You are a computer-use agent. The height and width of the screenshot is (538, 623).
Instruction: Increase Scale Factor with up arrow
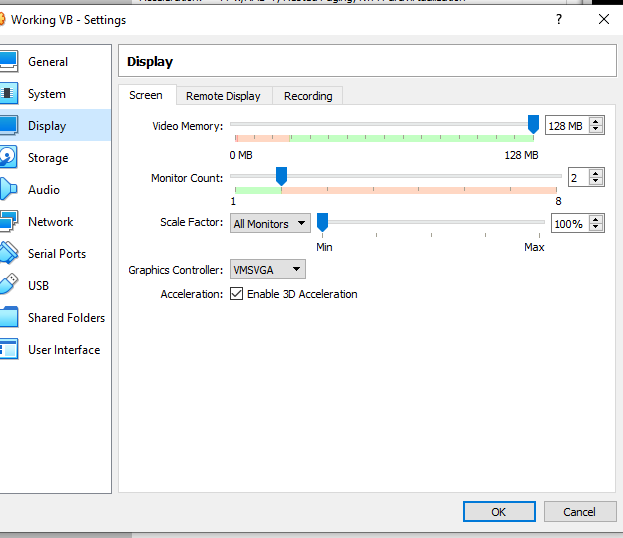(x=596, y=219)
